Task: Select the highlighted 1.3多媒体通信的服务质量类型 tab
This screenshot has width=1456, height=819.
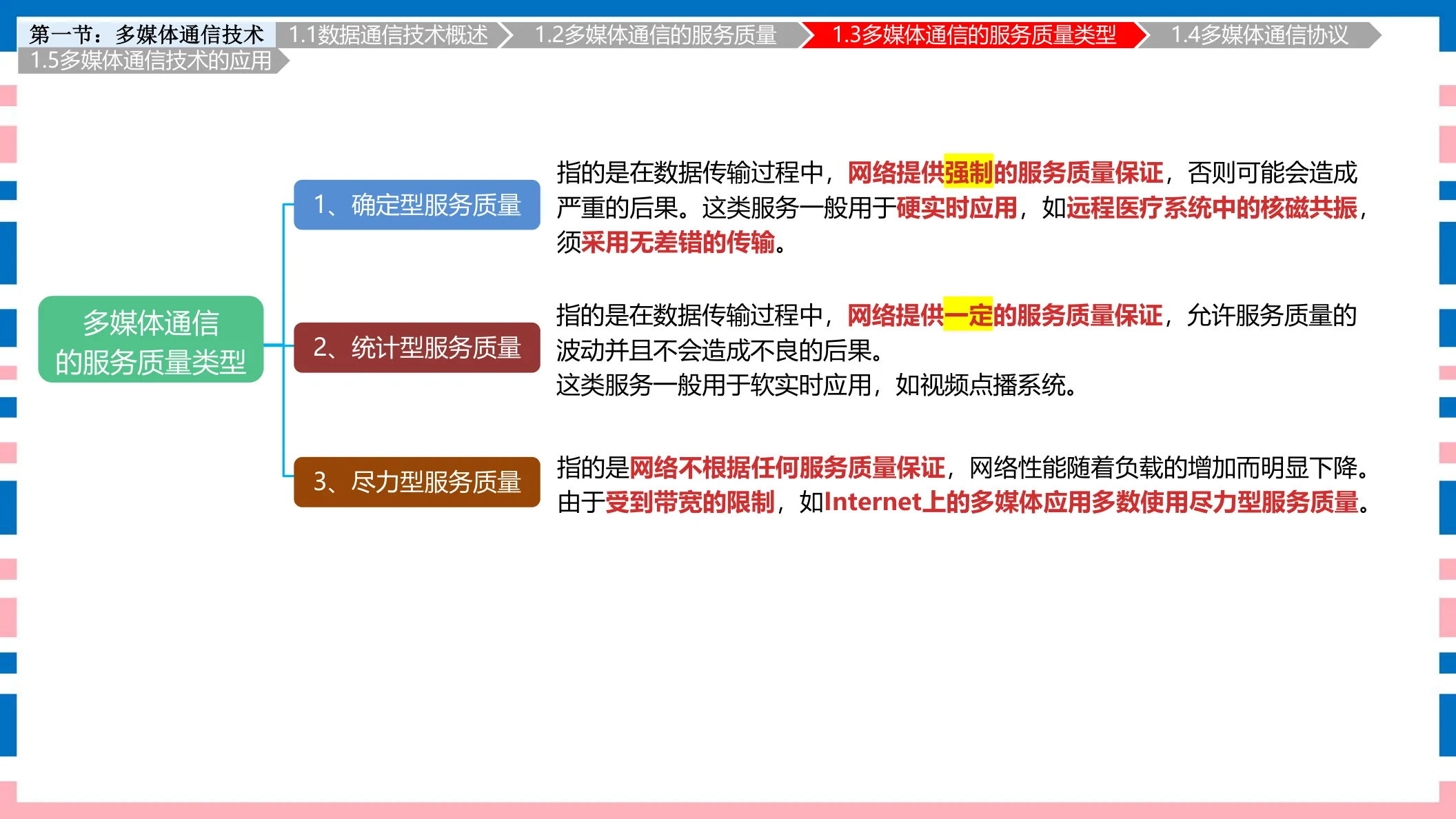Action: tap(974, 34)
